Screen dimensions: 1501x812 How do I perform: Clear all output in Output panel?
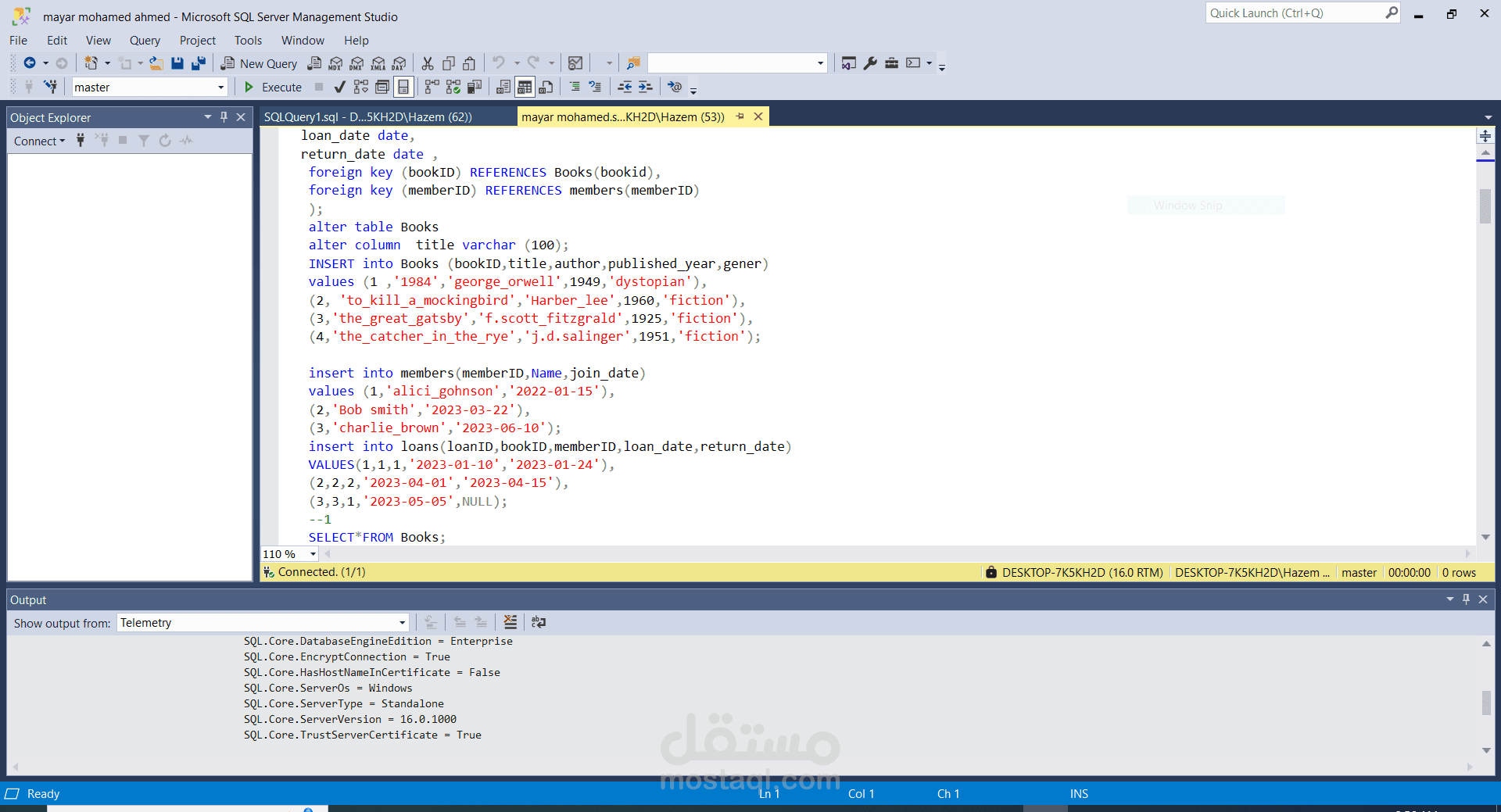(510, 622)
